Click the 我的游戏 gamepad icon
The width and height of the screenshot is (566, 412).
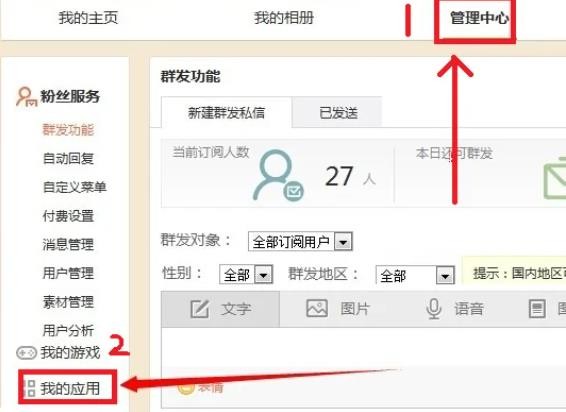[x=26, y=352]
